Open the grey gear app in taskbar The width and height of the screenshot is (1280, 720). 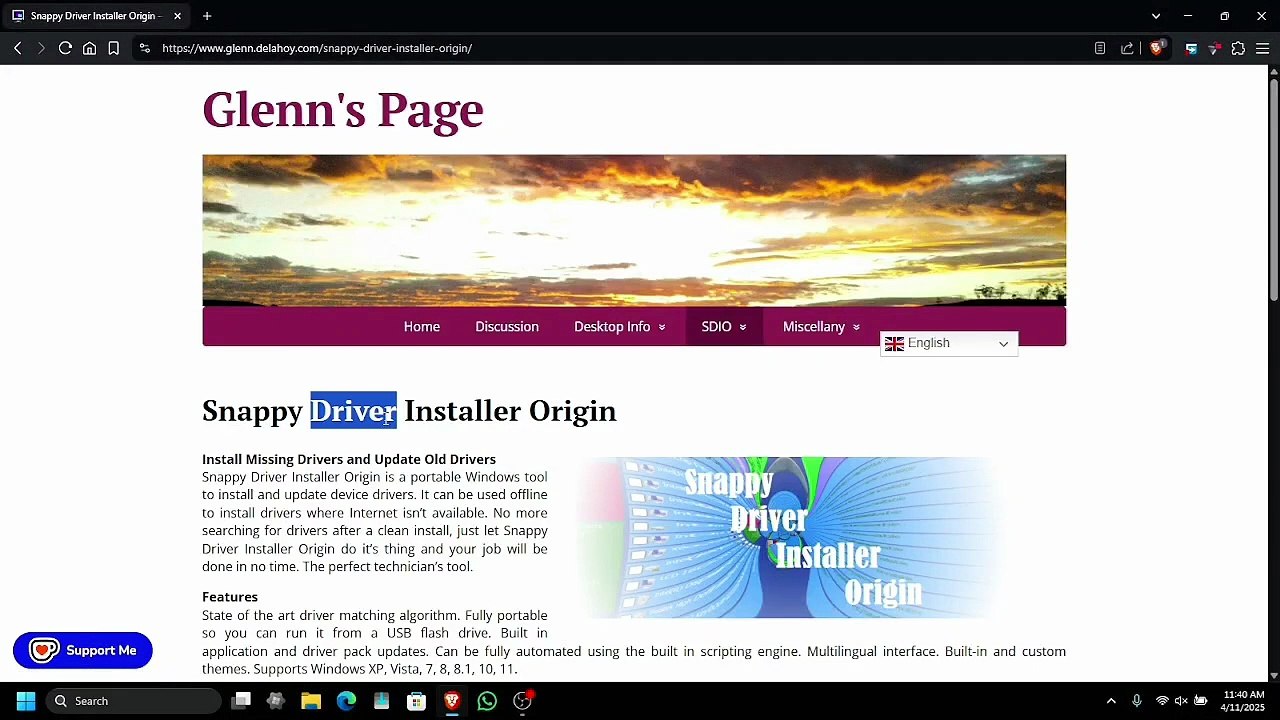276,701
